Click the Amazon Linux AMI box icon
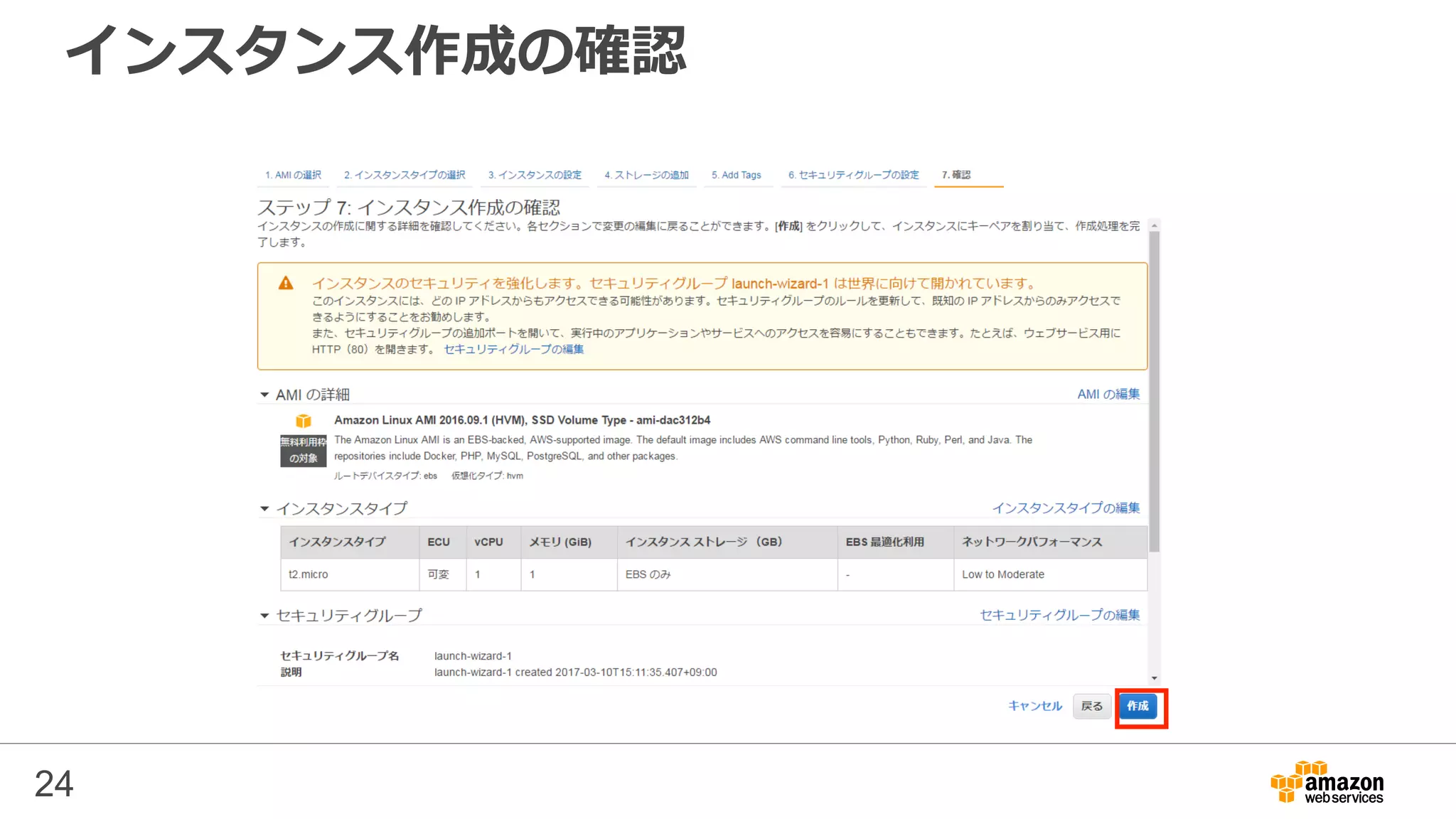 304,421
